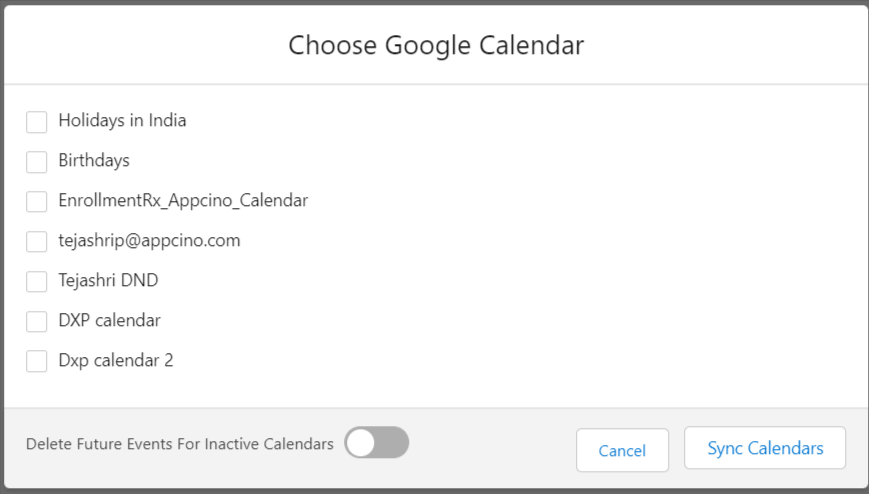Click the DXP calendar label text
This screenshot has height=494, width=869.
109,321
